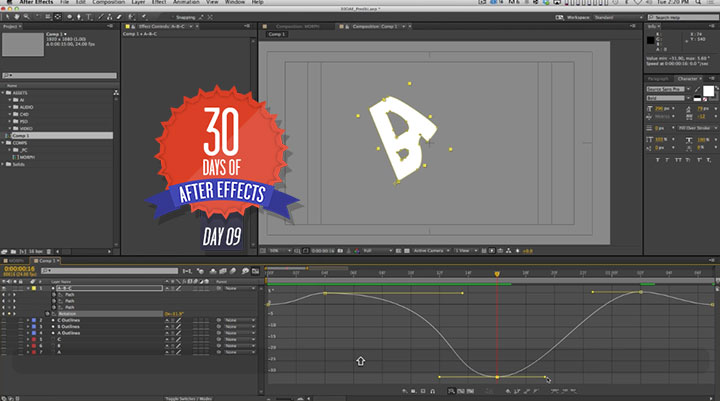This screenshot has height=401, width=720.
Task: Expand the COMPS folder in Project panel
Action: [x=3, y=143]
